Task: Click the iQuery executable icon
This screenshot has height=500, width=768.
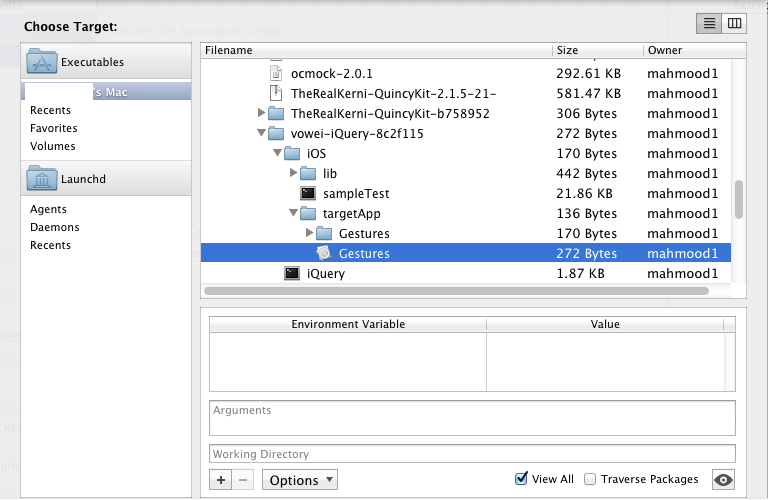Action: 292,273
